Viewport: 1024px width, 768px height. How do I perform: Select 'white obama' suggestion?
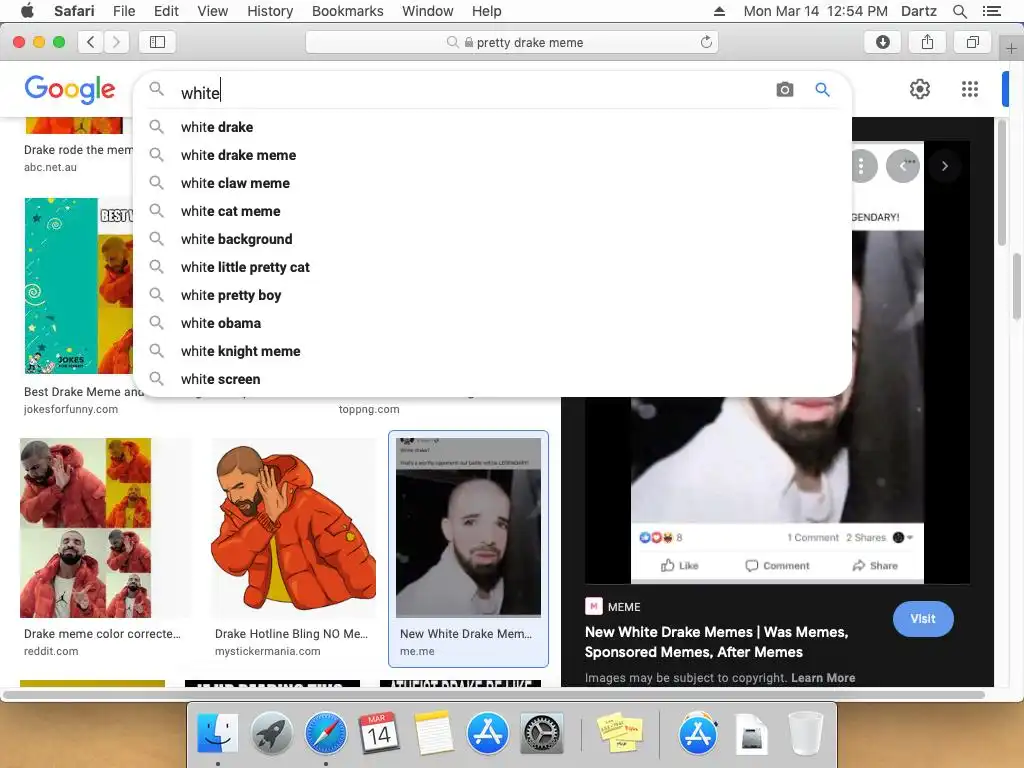tap(493, 323)
